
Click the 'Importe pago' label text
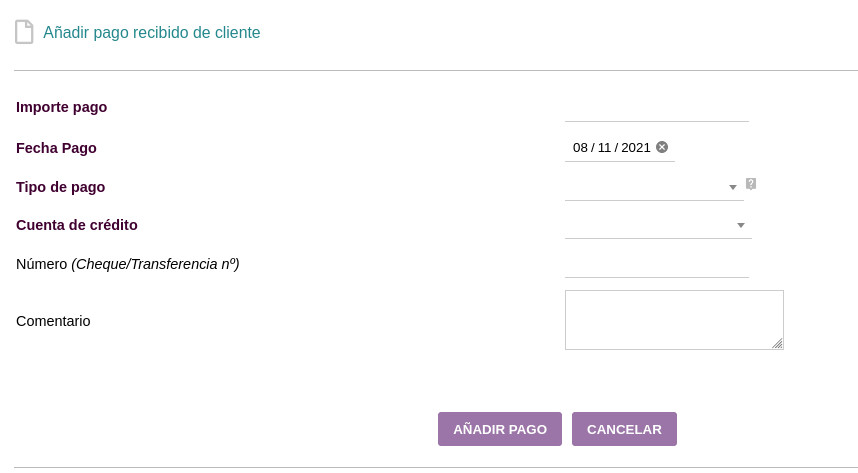(x=61, y=107)
